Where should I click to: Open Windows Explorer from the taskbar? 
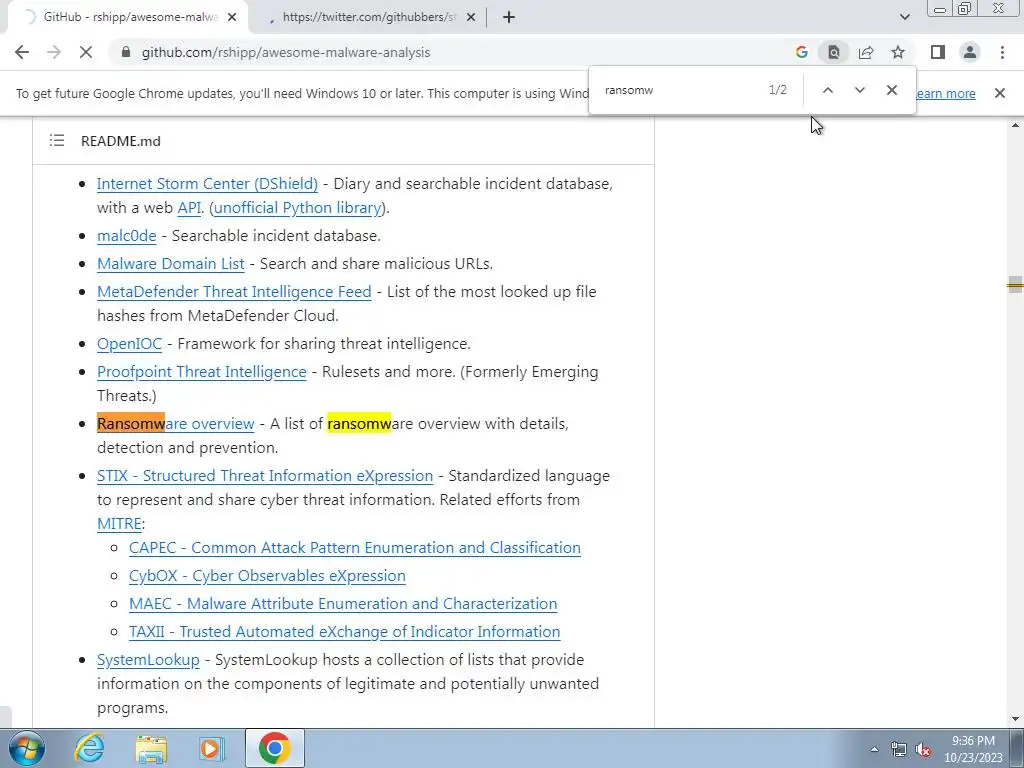point(151,748)
